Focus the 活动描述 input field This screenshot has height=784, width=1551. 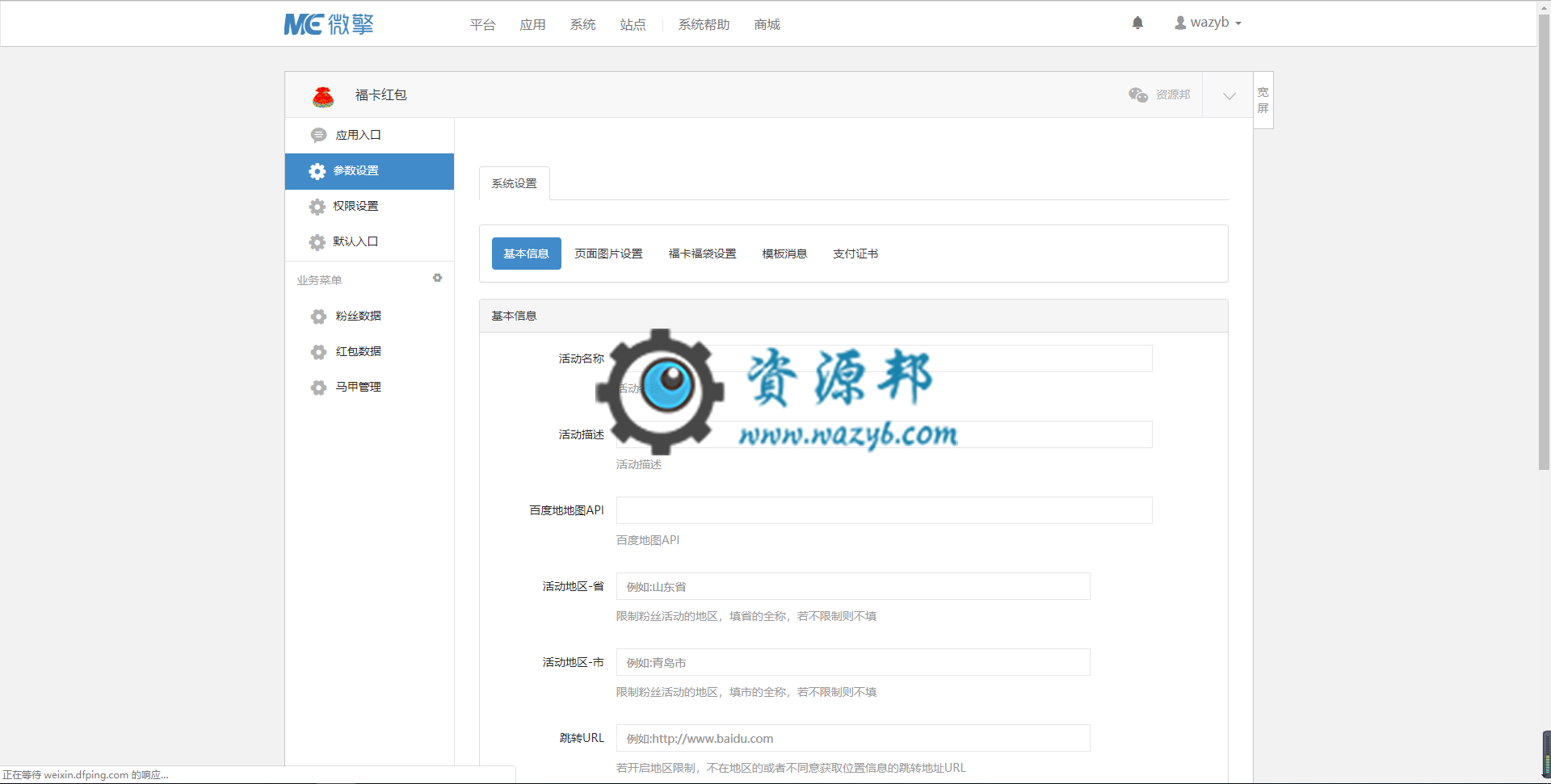[x=884, y=434]
